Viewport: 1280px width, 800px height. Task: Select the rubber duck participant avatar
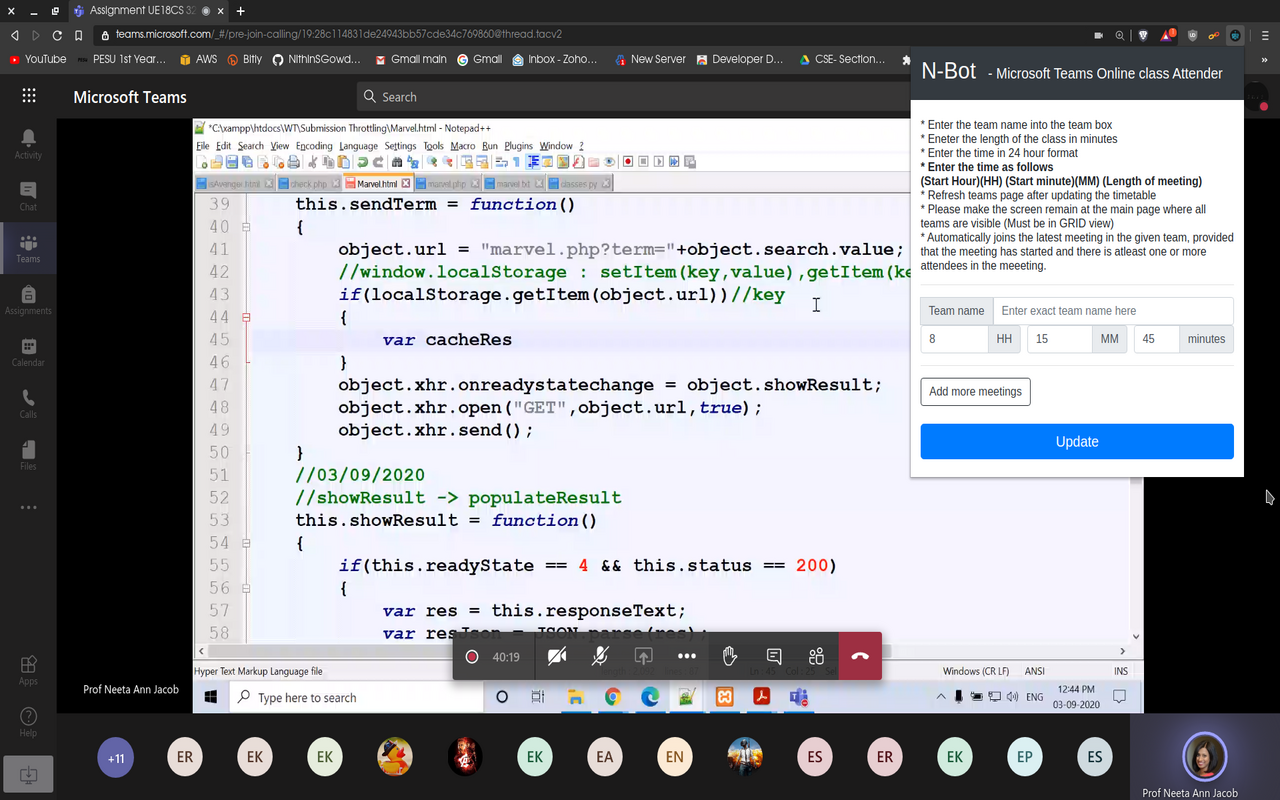tap(395, 758)
